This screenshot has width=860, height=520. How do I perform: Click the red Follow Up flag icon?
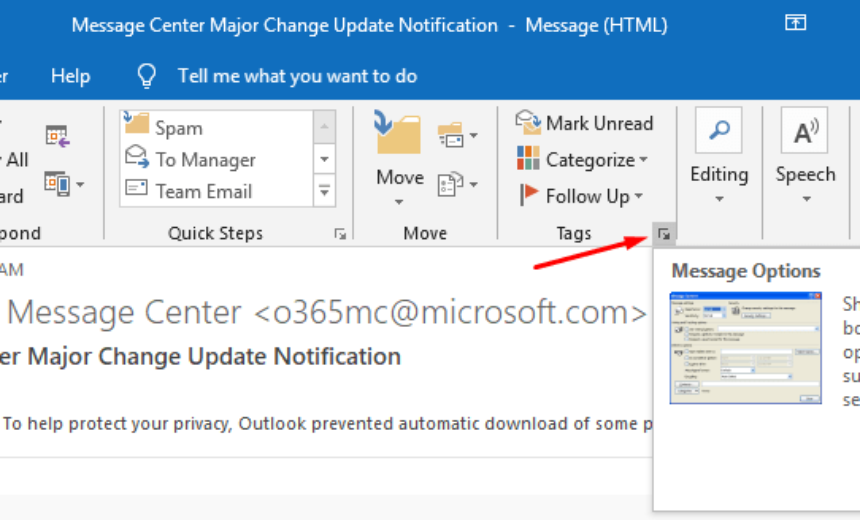coord(529,195)
